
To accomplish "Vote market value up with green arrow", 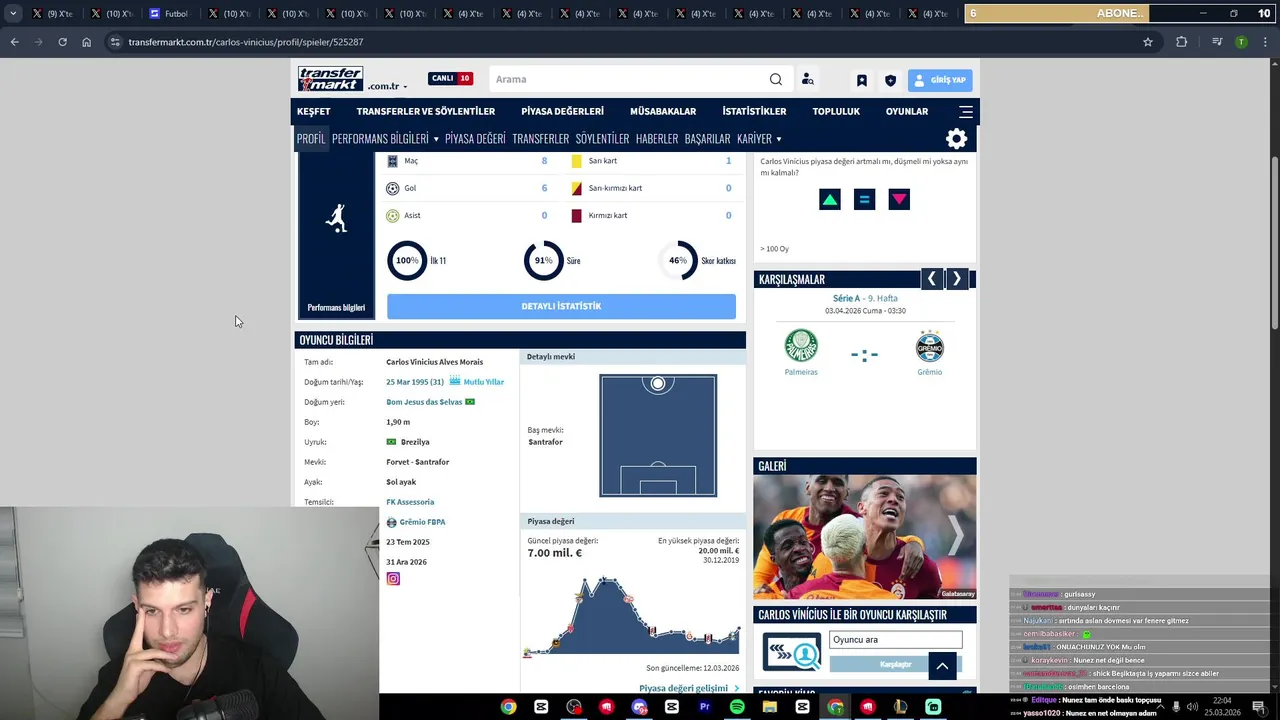I will tap(829, 199).
